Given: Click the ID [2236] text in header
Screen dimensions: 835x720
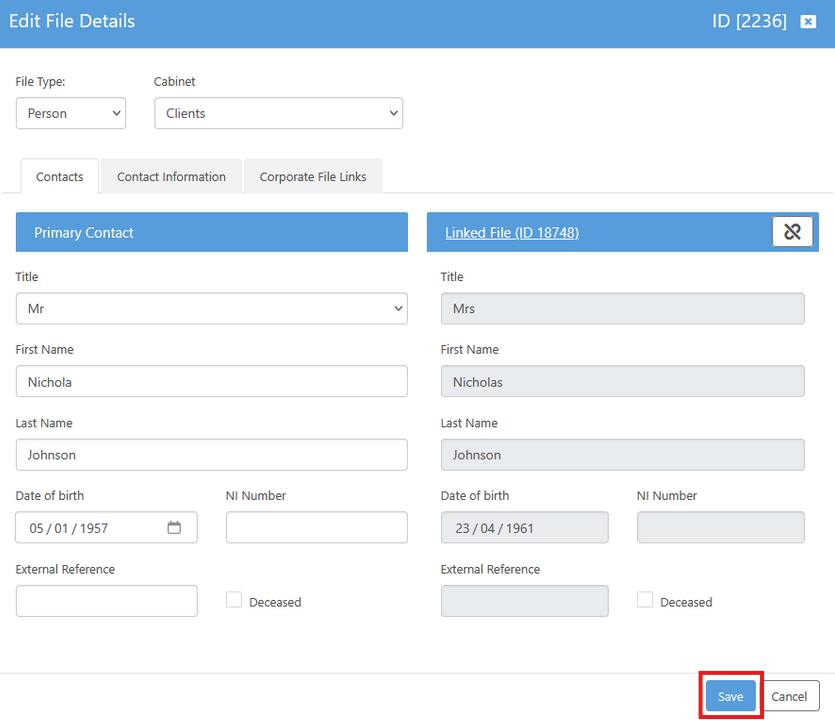Looking at the screenshot, I should tap(749, 21).
